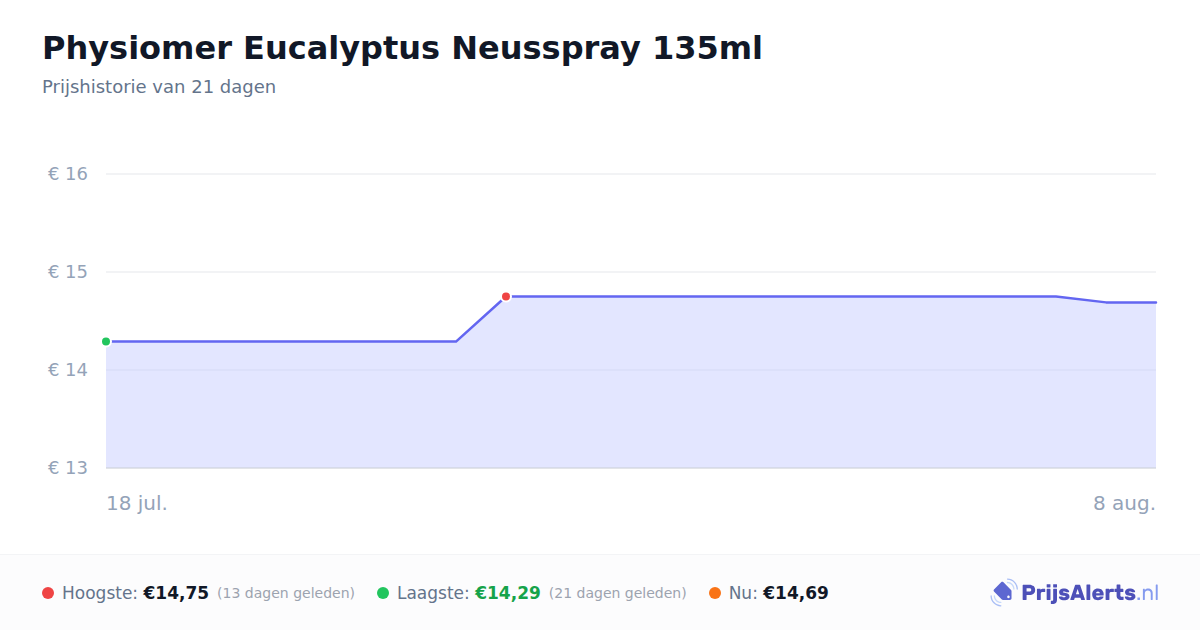Viewport: 1200px width, 630px height.
Task: Click the red dot beside Hoogste legend
Action: coord(48,593)
